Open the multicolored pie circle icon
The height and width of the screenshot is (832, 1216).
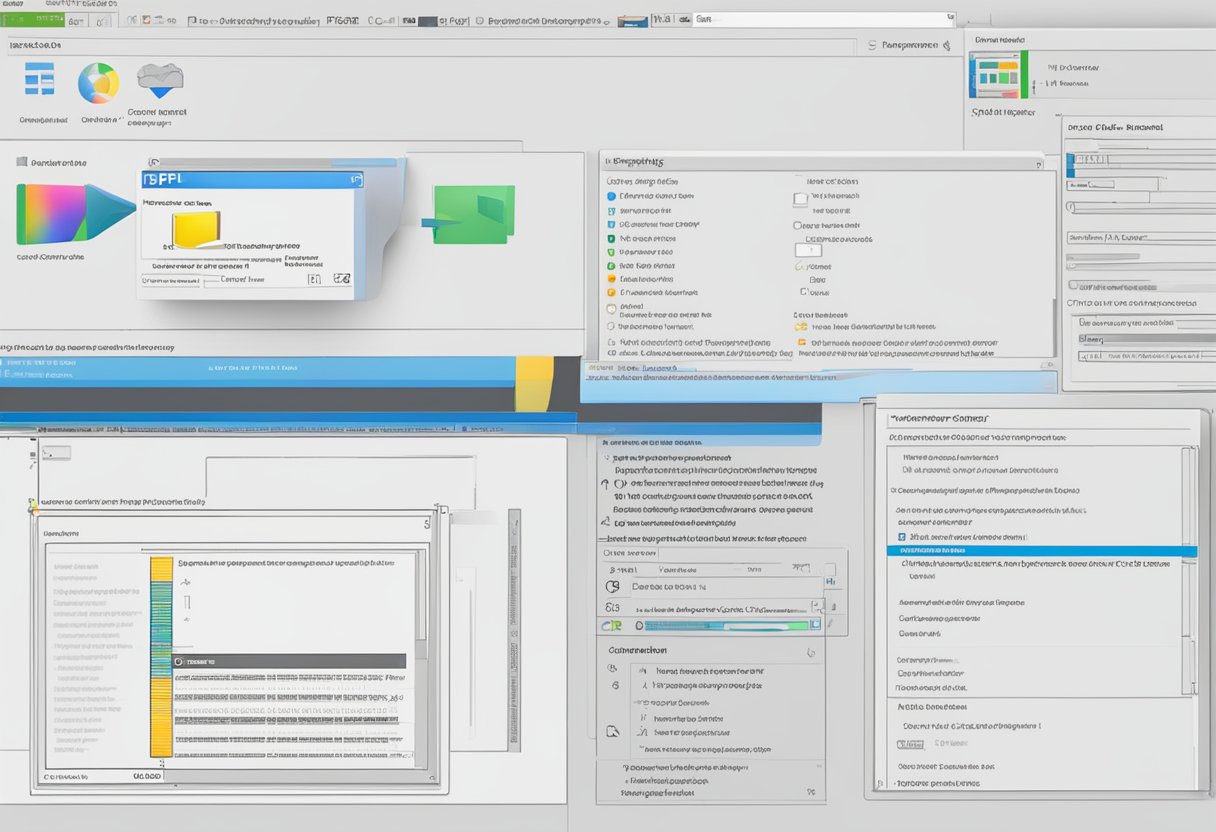click(x=98, y=83)
